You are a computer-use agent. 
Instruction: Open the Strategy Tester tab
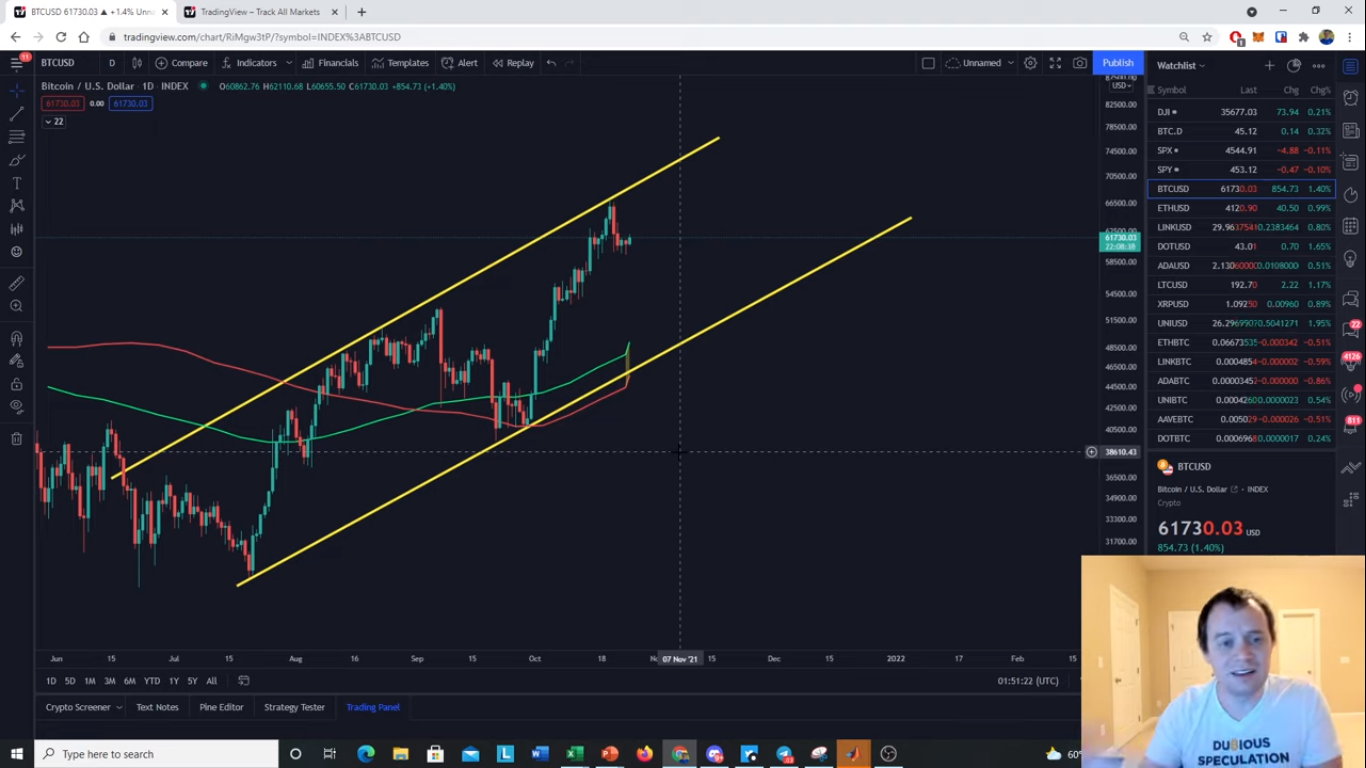pos(294,707)
